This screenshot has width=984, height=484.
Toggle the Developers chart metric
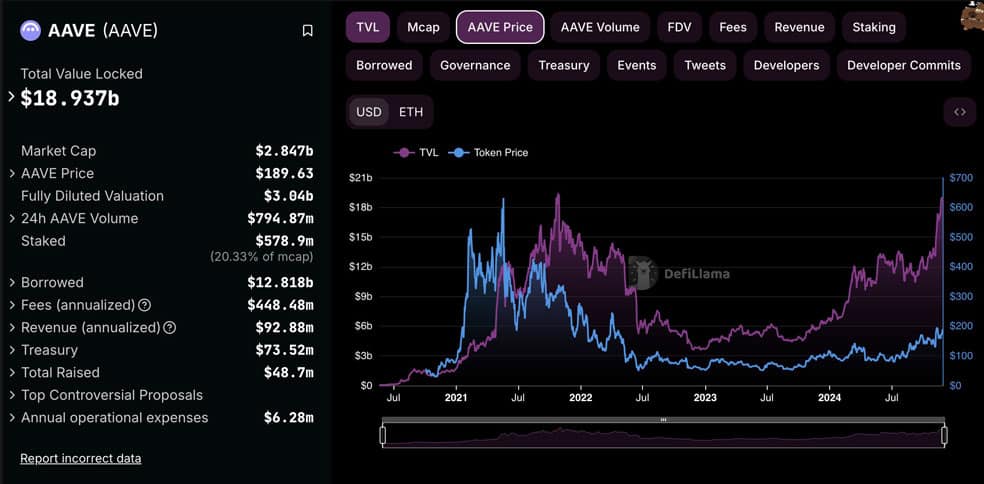(786, 65)
